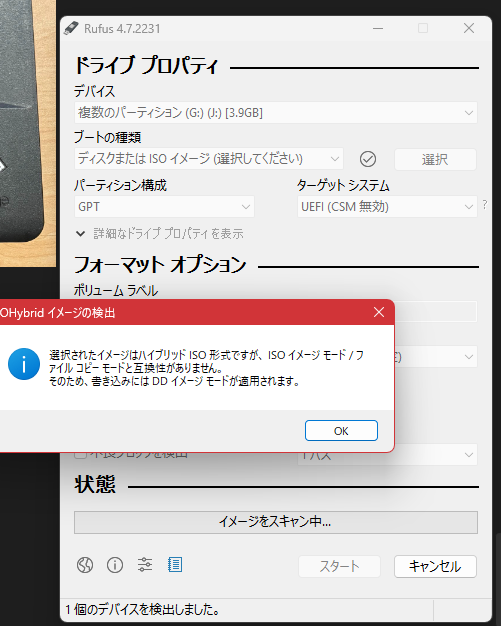Close the Rufus window
Viewport: 501px width, 626px height.
point(469,28)
